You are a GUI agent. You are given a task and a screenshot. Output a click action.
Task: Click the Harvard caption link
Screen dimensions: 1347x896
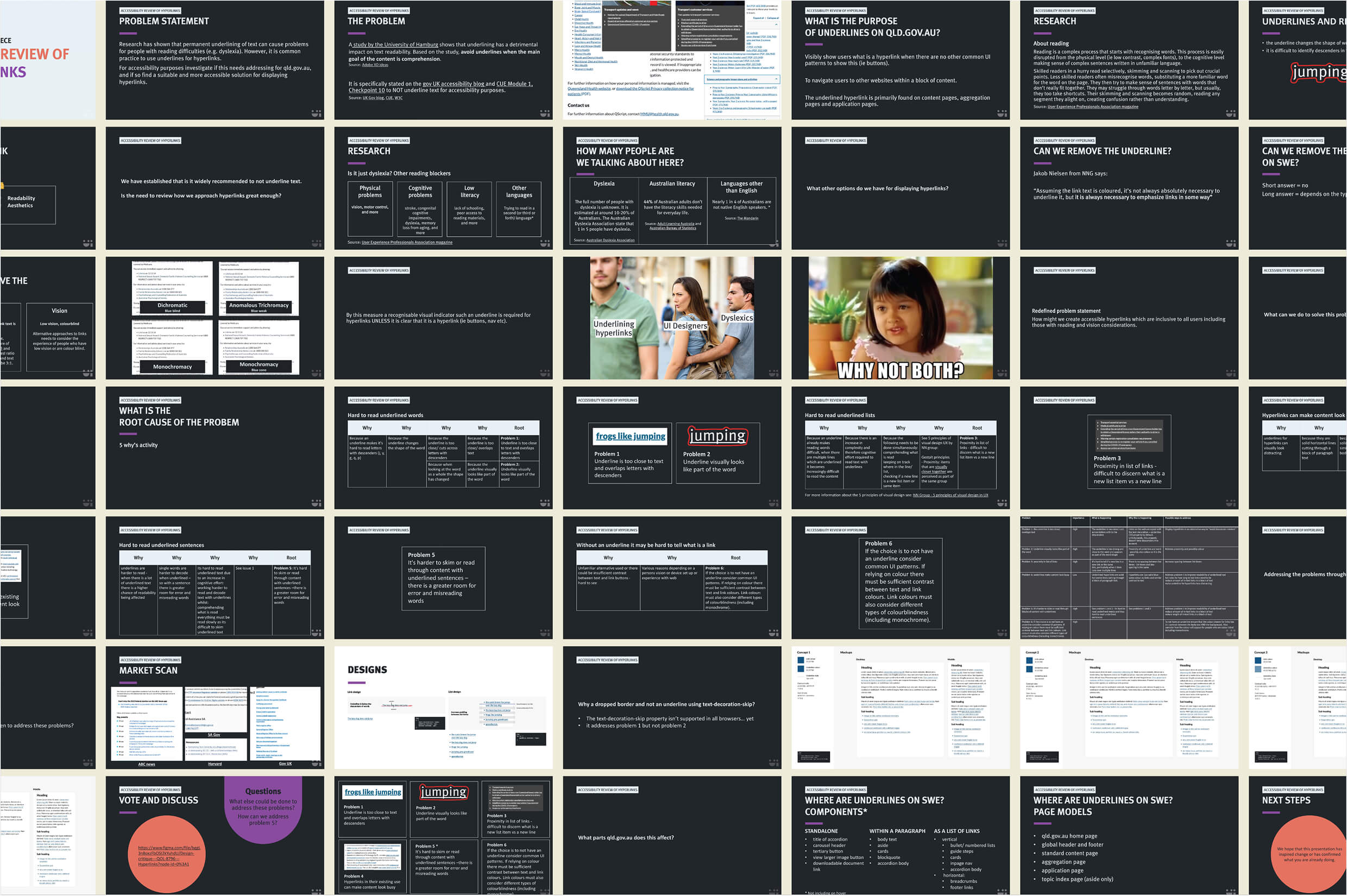point(215,764)
